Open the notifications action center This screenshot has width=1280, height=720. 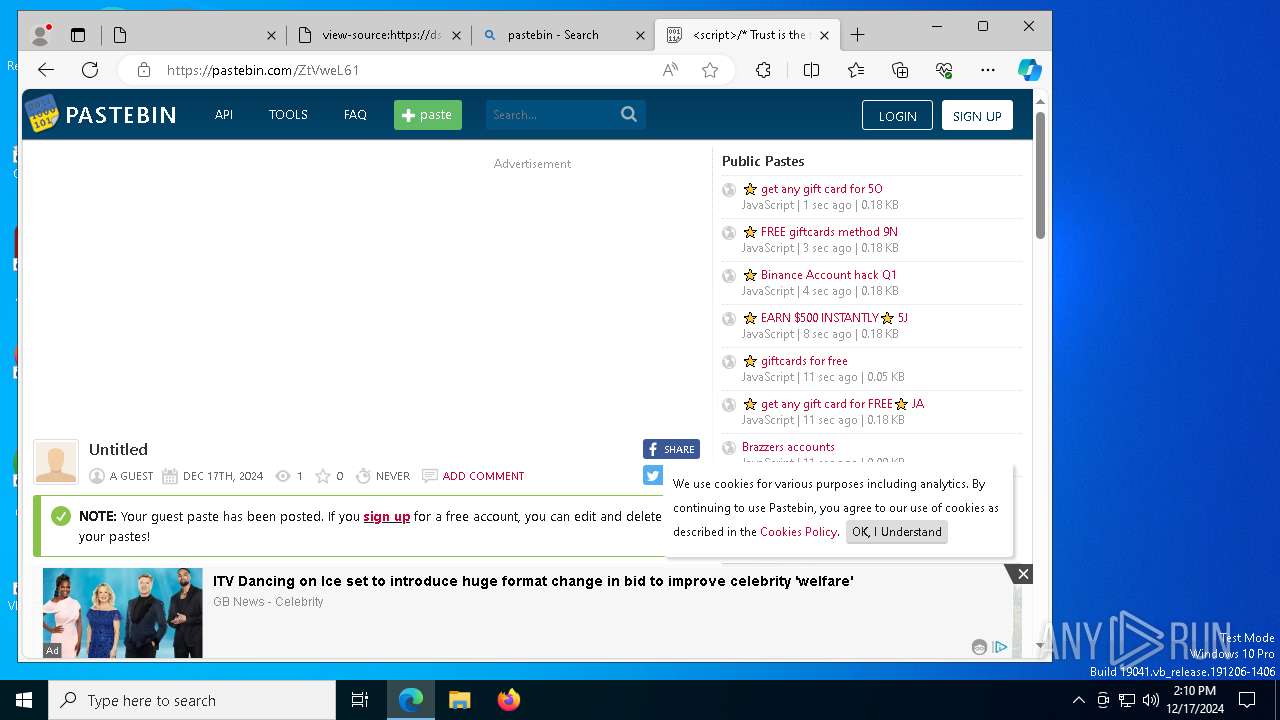click(x=1247, y=700)
